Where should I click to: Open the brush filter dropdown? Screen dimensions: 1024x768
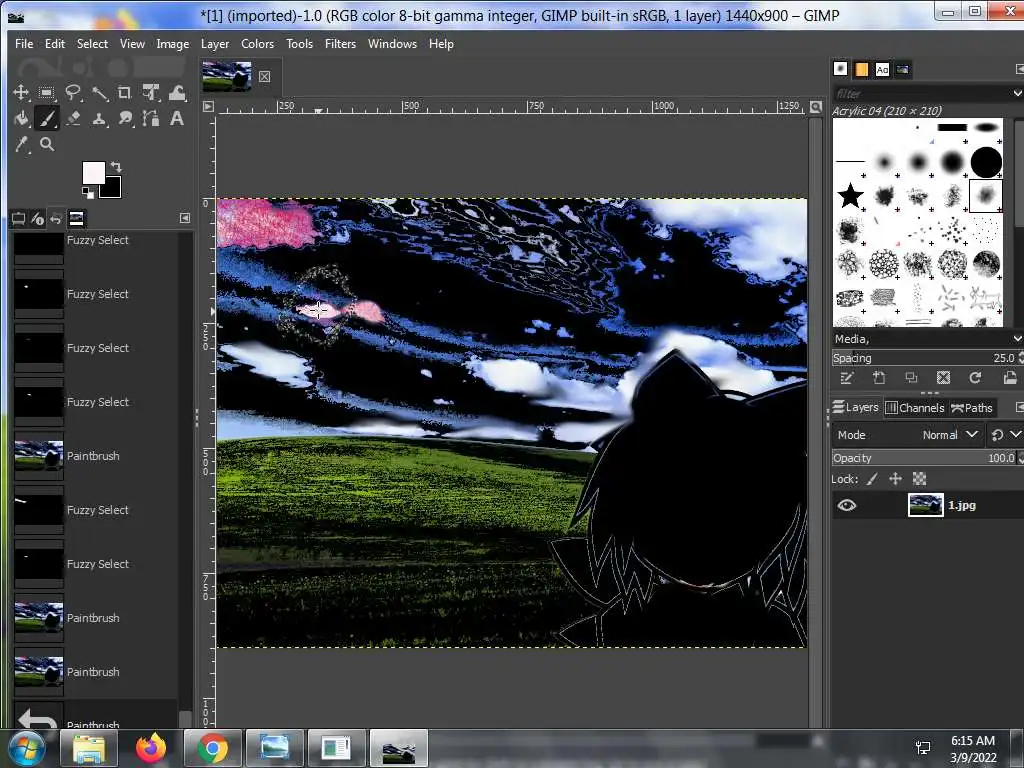(x=1017, y=93)
